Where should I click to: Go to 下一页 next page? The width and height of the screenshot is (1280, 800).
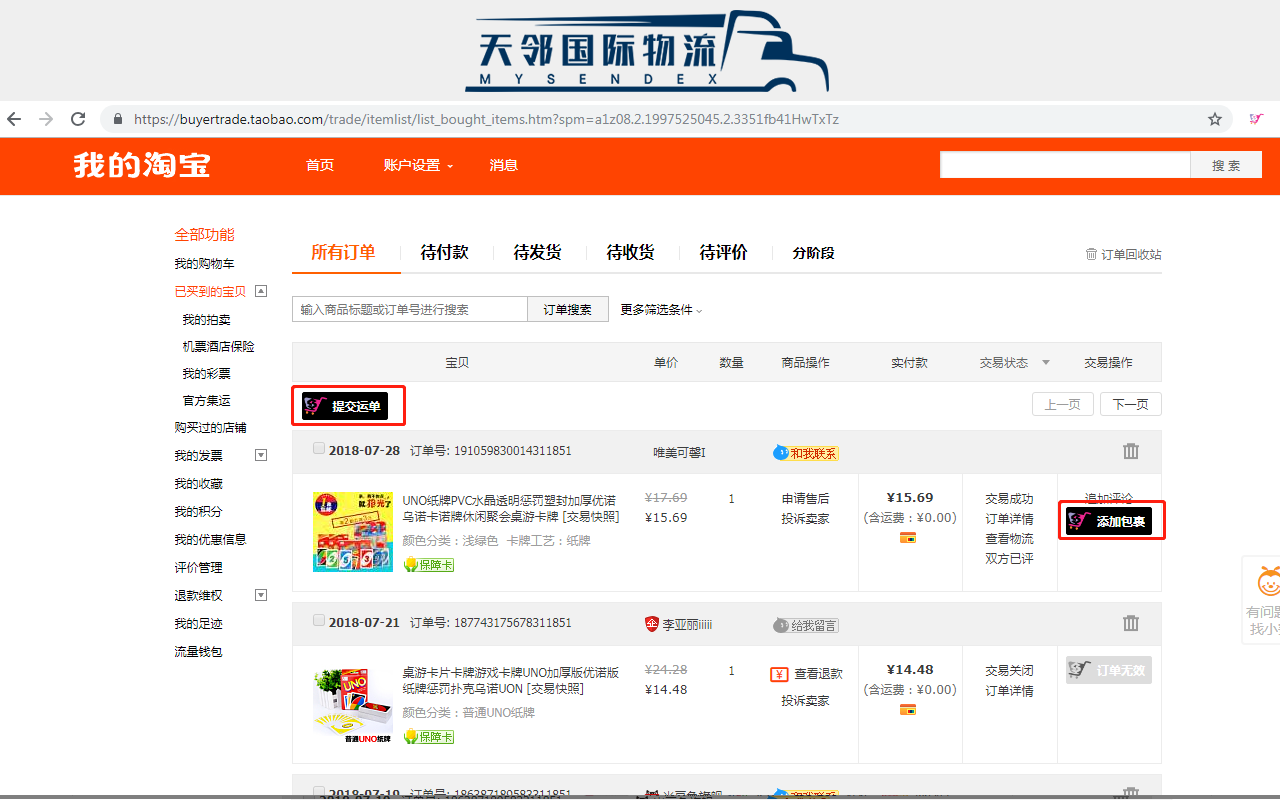(x=1131, y=404)
